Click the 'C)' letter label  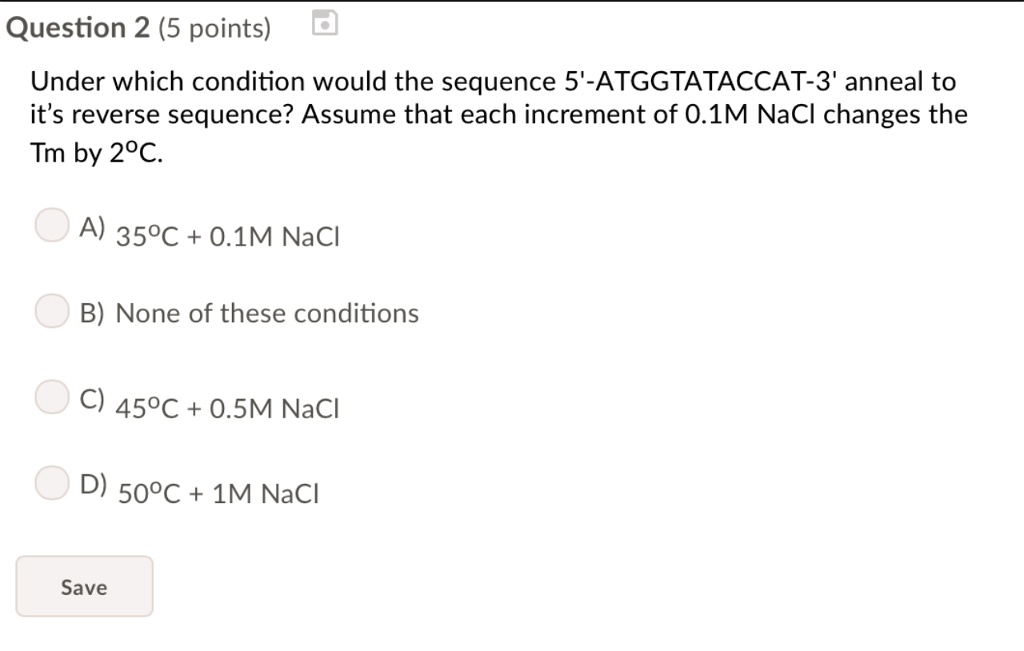click(x=92, y=400)
